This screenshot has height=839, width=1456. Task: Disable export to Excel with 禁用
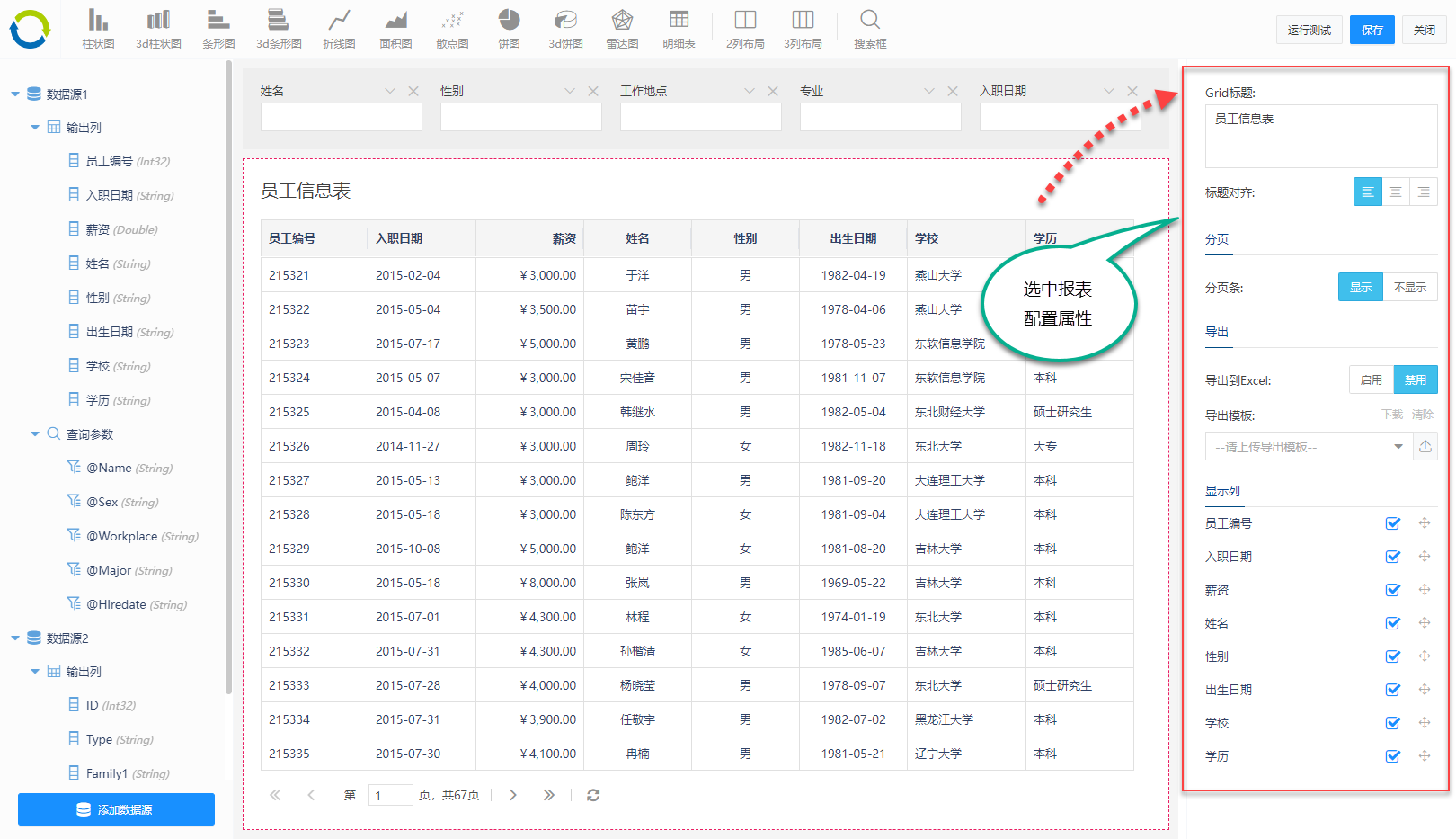(1416, 379)
